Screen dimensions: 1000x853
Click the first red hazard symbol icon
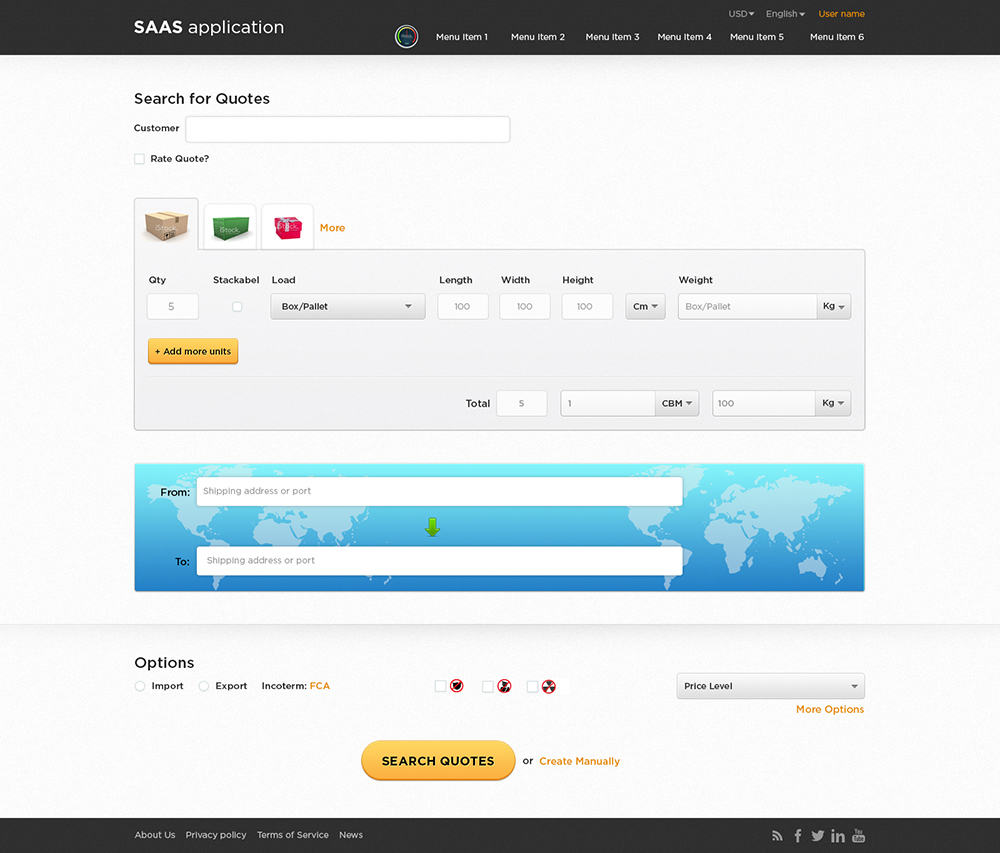coord(457,686)
